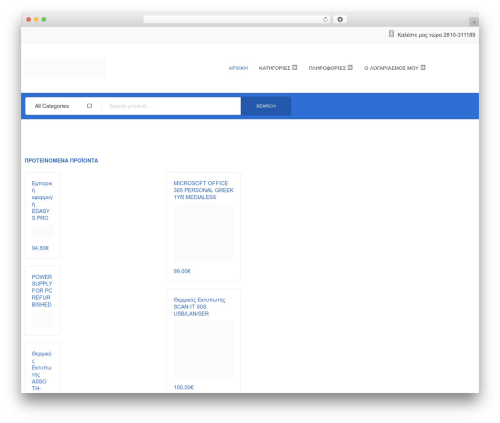This screenshot has width=500, height=423.
Task: Open the POWER SUPPLY FOR PC REFURBISHED link
Action: point(42,291)
